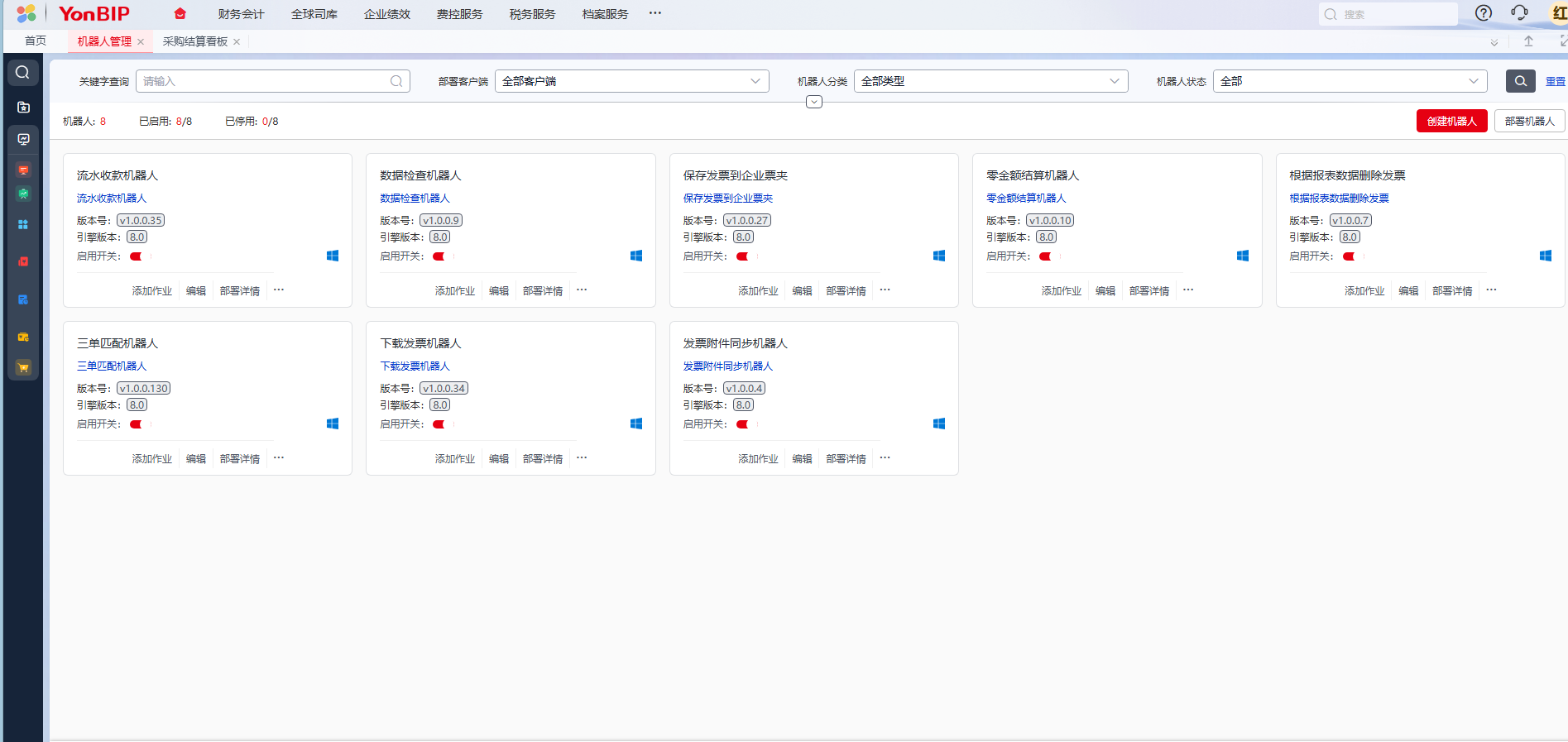This screenshot has height=742, width=1568.
Task: Toggle 启用开关 for 三单匹配机器人
Action: click(x=137, y=424)
